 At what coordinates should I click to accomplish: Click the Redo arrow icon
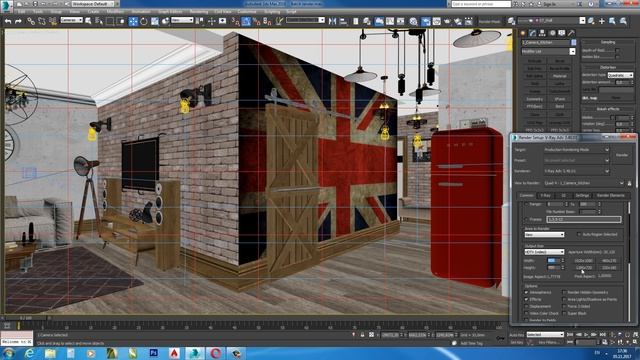pos(18,21)
